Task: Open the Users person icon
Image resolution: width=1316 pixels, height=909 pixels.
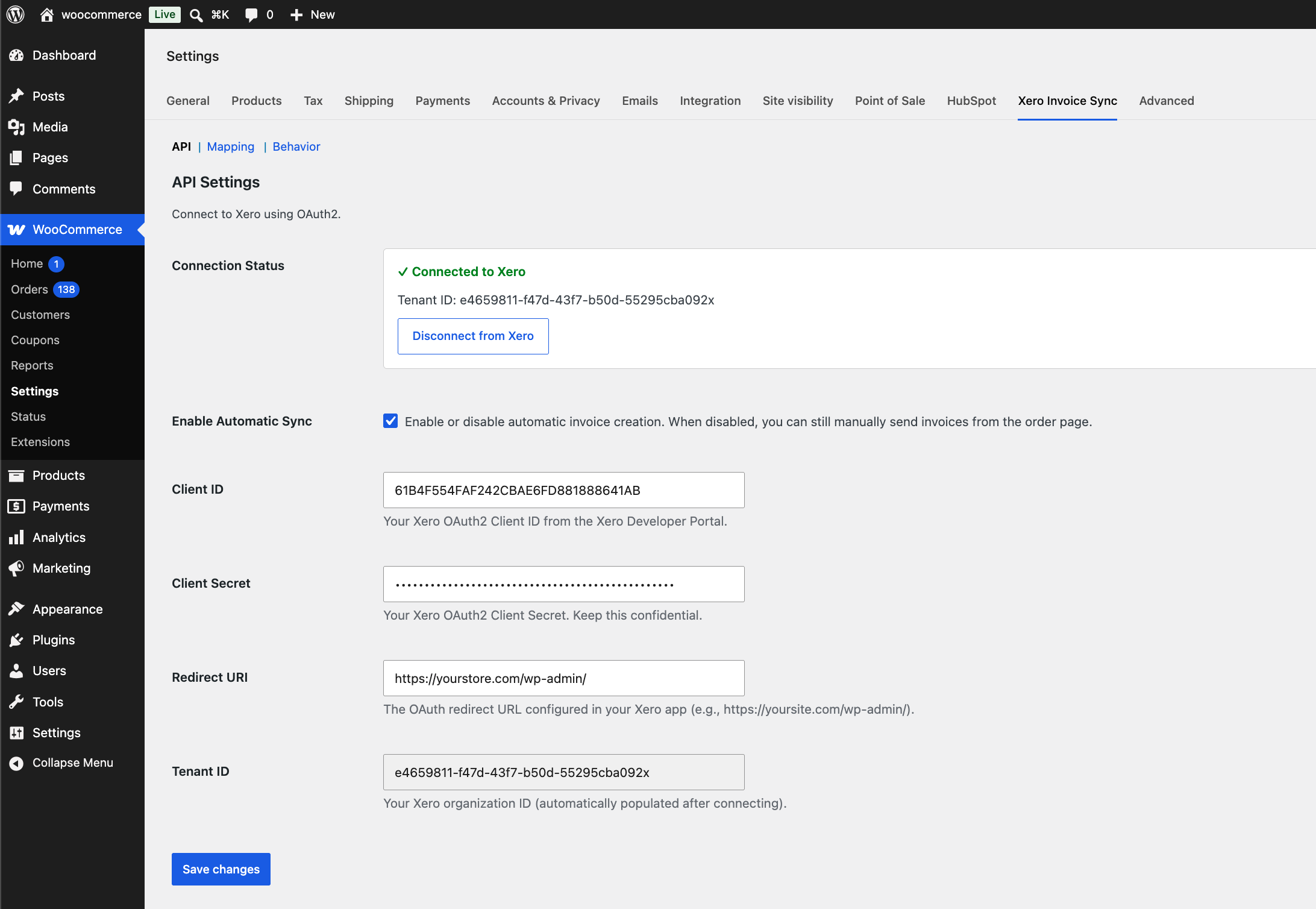Action: click(x=16, y=671)
